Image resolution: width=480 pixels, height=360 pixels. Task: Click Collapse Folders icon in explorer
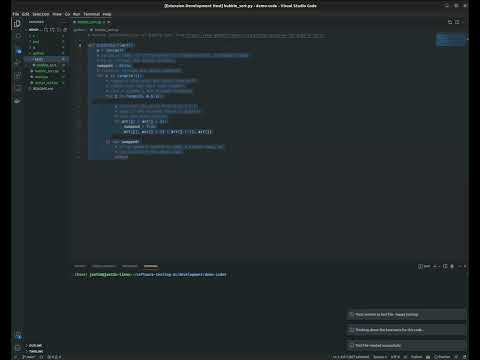65,30
